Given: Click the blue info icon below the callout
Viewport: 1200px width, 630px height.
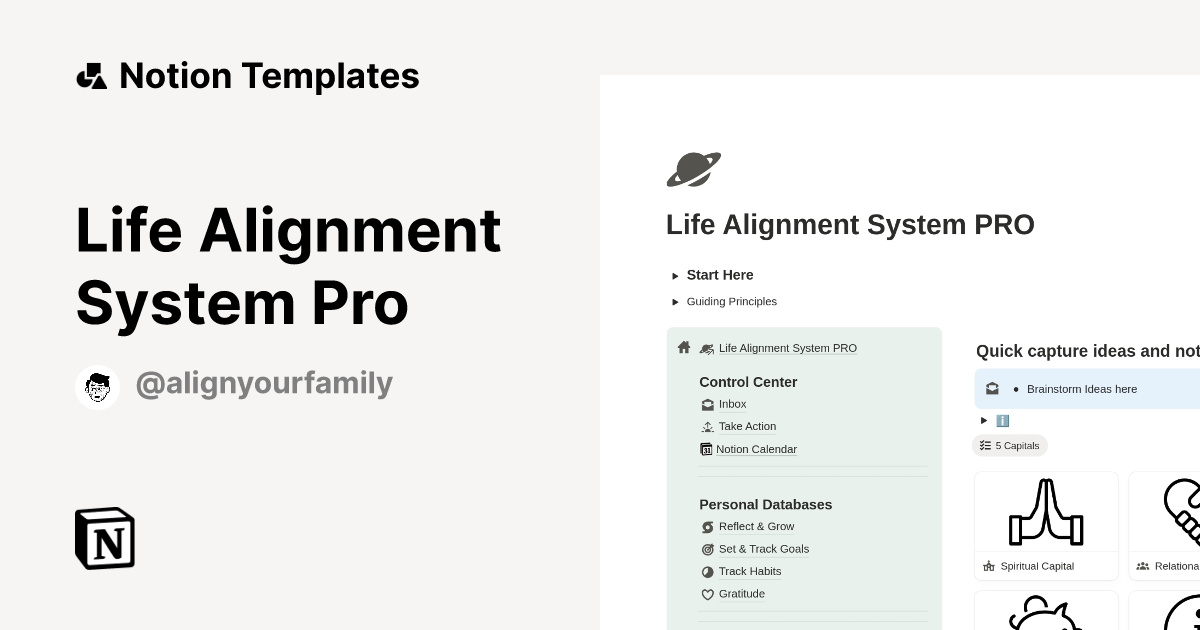Looking at the screenshot, I should click(1003, 420).
